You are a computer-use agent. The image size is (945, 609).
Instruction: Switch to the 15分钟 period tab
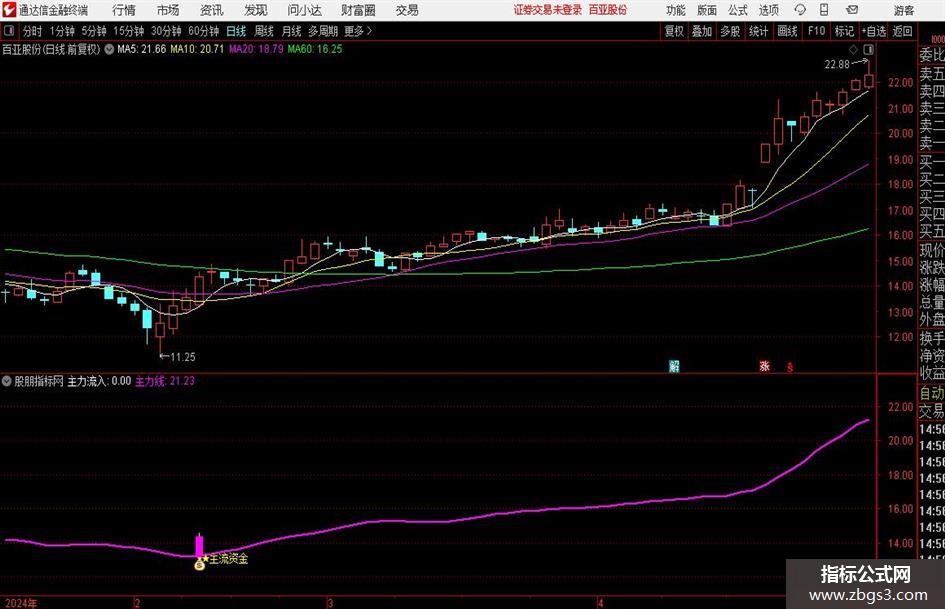pyautogui.click(x=128, y=31)
